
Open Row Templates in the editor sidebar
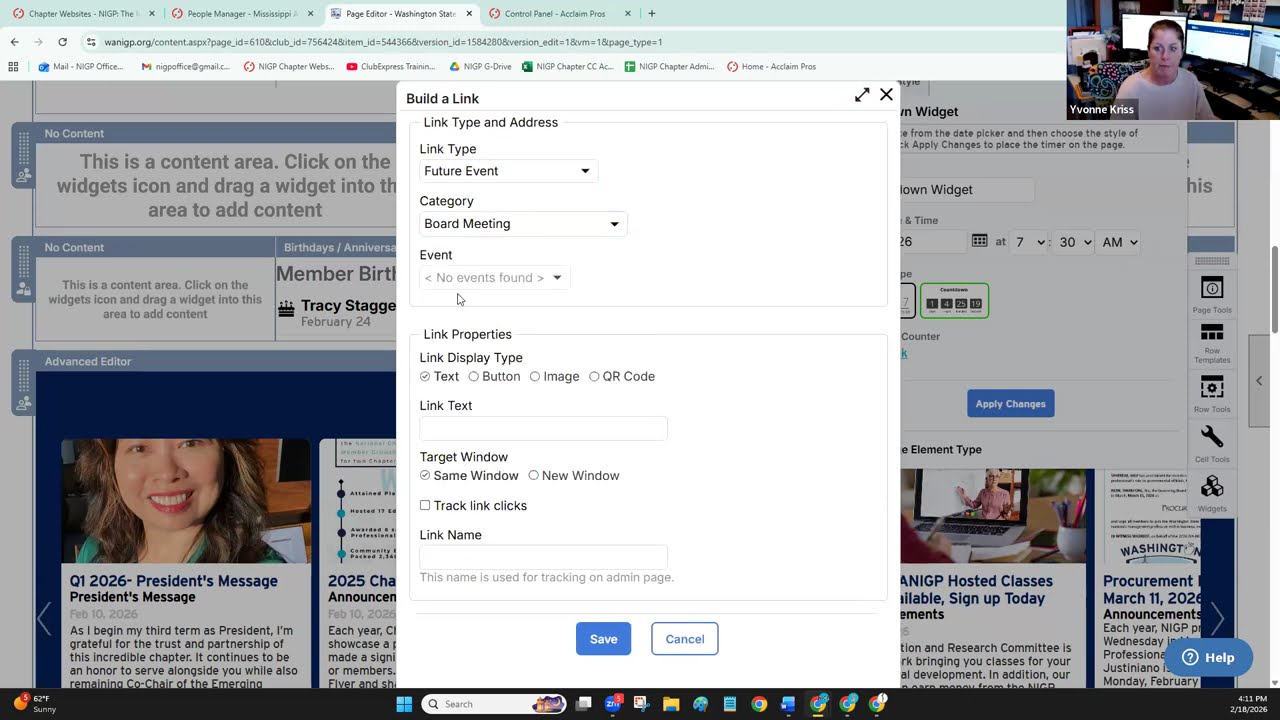point(1212,344)
